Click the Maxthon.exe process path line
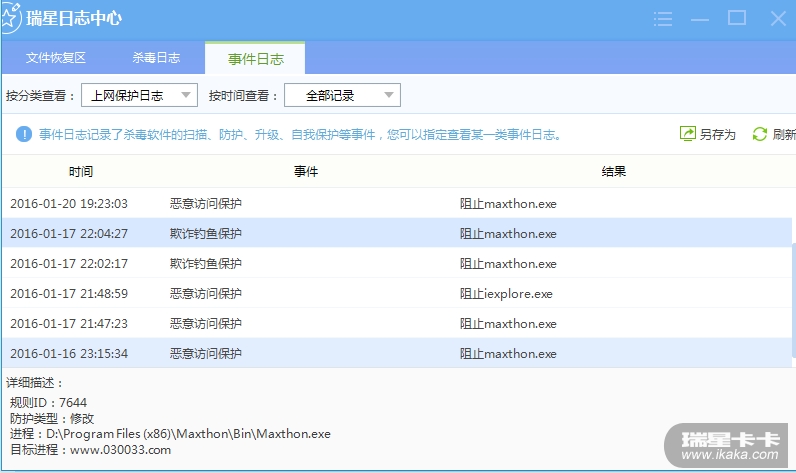 click(x=170, y=434)
